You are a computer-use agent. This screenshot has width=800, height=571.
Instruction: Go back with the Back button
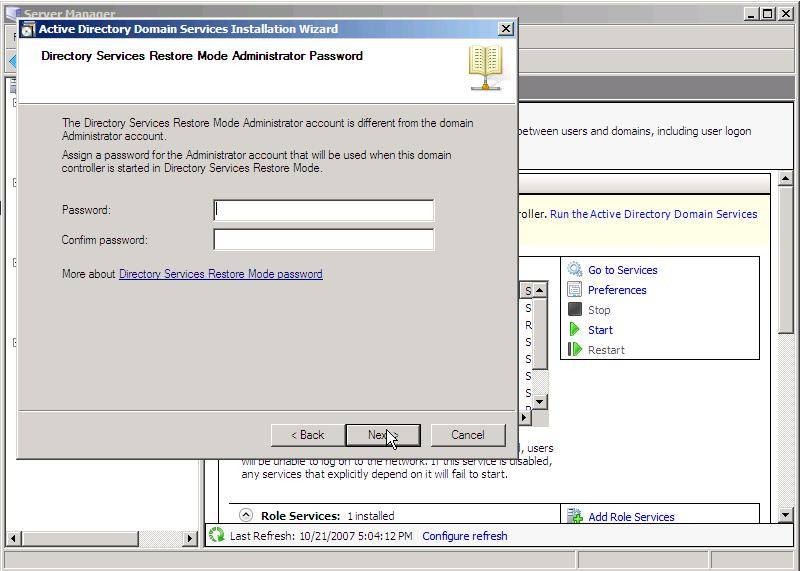308,435
